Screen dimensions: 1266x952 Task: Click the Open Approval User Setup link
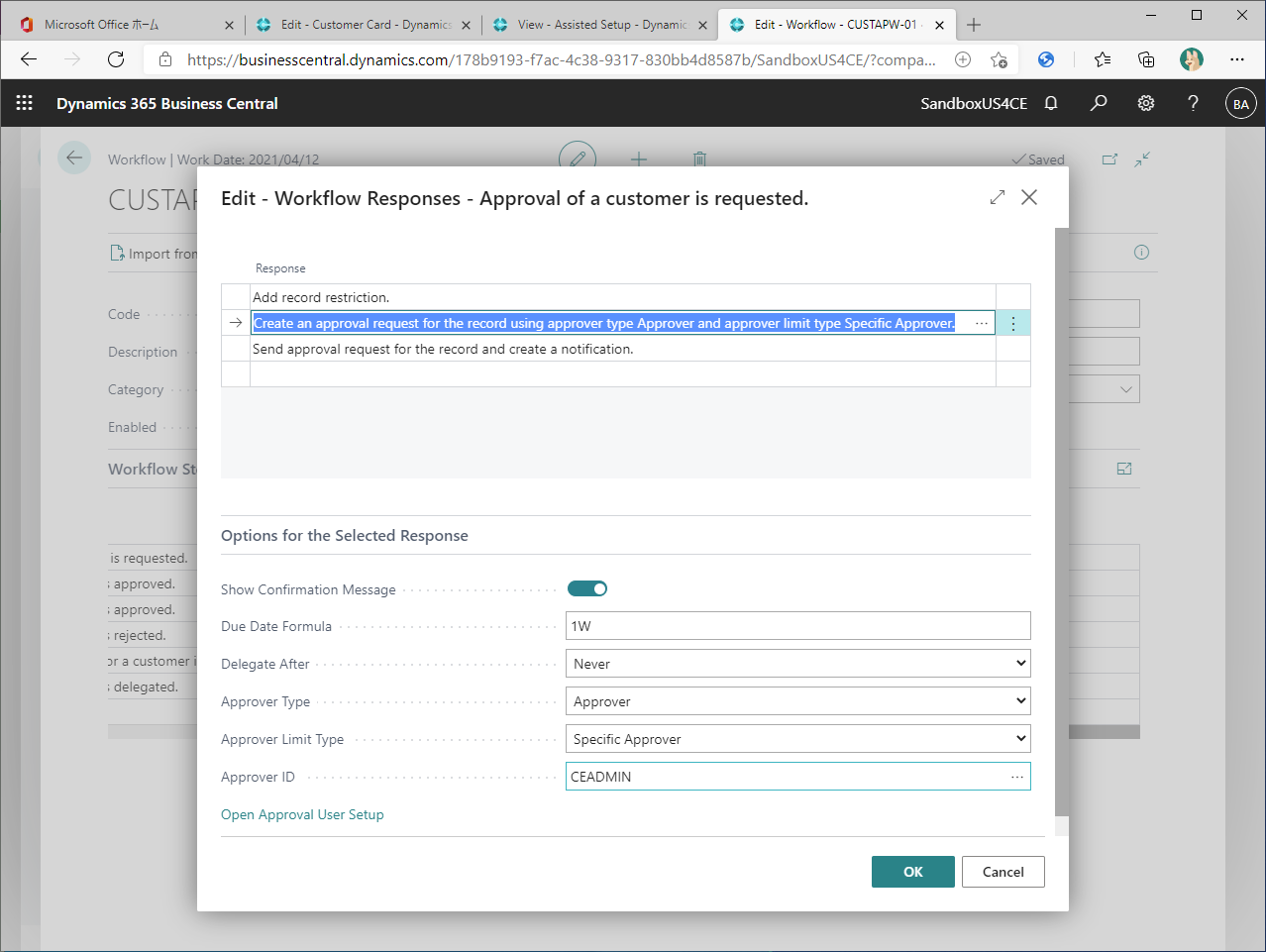tap(302, 814)
